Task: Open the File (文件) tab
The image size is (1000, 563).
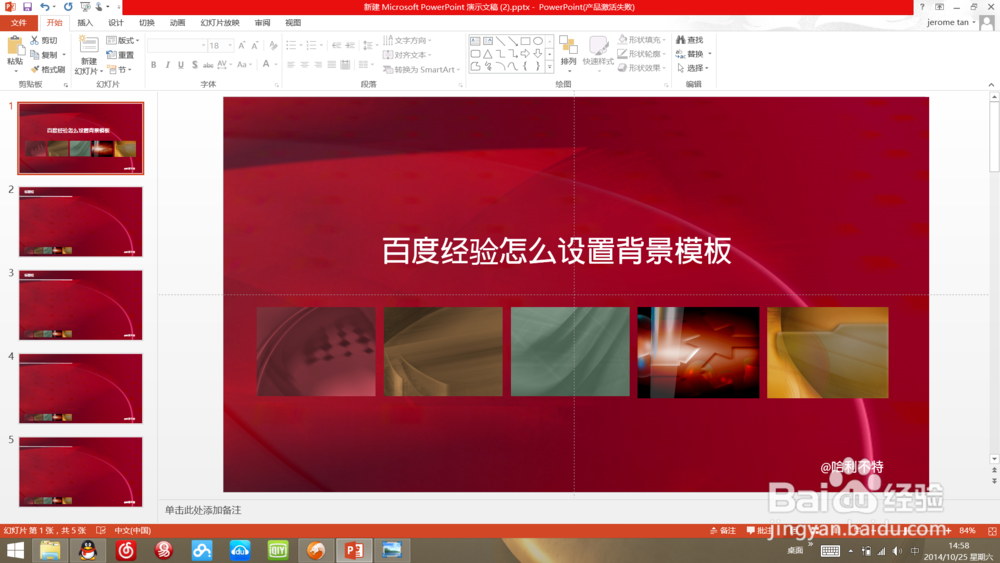Action: pyautogui.click(x=18, y=22)
